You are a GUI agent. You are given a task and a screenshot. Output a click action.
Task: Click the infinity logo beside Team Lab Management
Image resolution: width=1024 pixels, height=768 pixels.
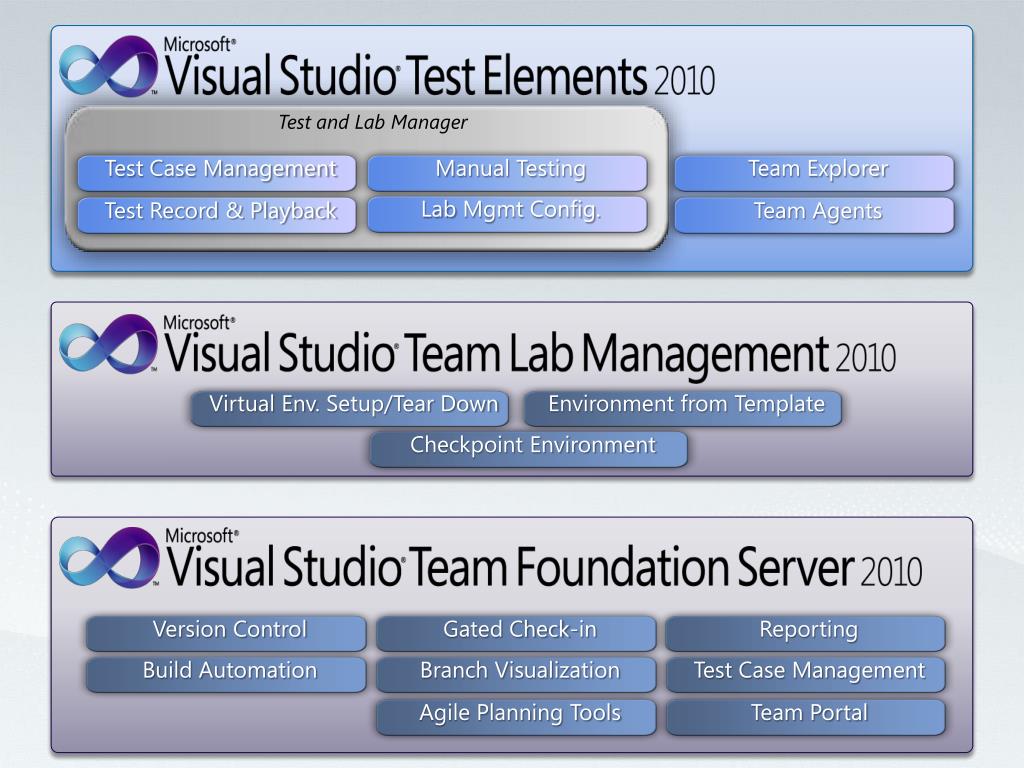tap(108, 344)
